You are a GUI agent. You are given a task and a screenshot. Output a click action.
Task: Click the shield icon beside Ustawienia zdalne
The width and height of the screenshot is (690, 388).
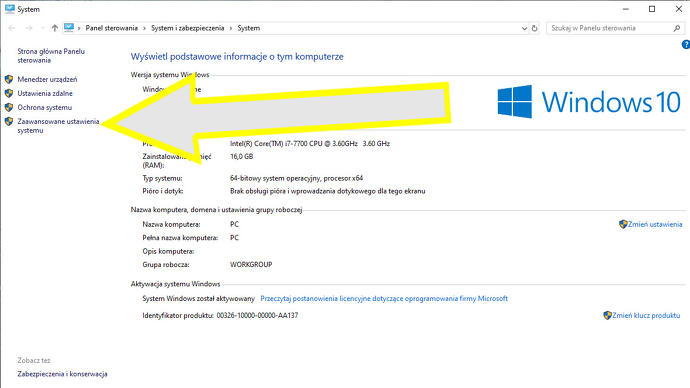(x=9, y=93)
